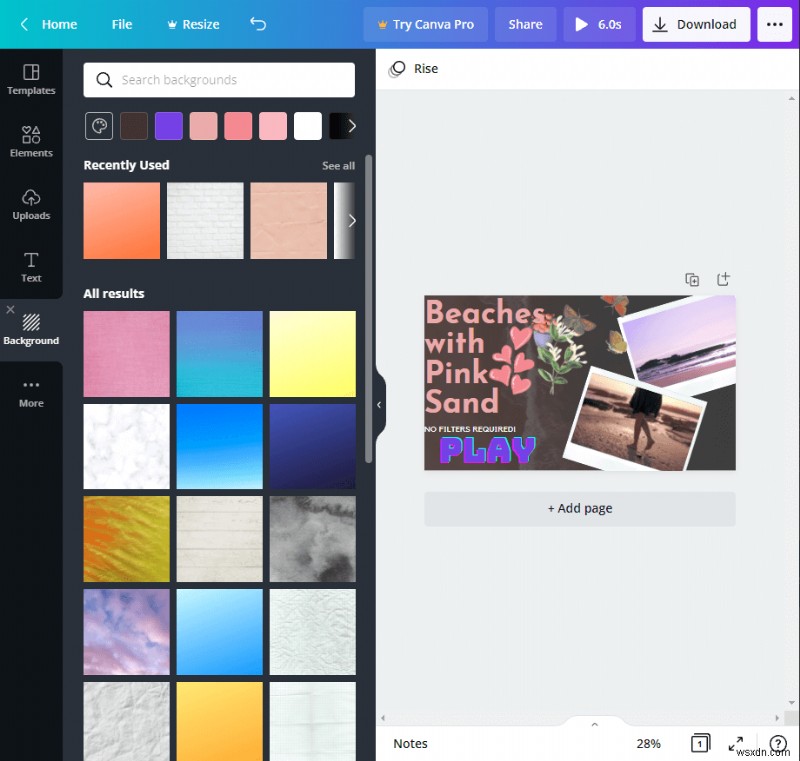This screenshot has width=800, height=761.
Task: Close the Background panel with X
Action: (11, 310)
